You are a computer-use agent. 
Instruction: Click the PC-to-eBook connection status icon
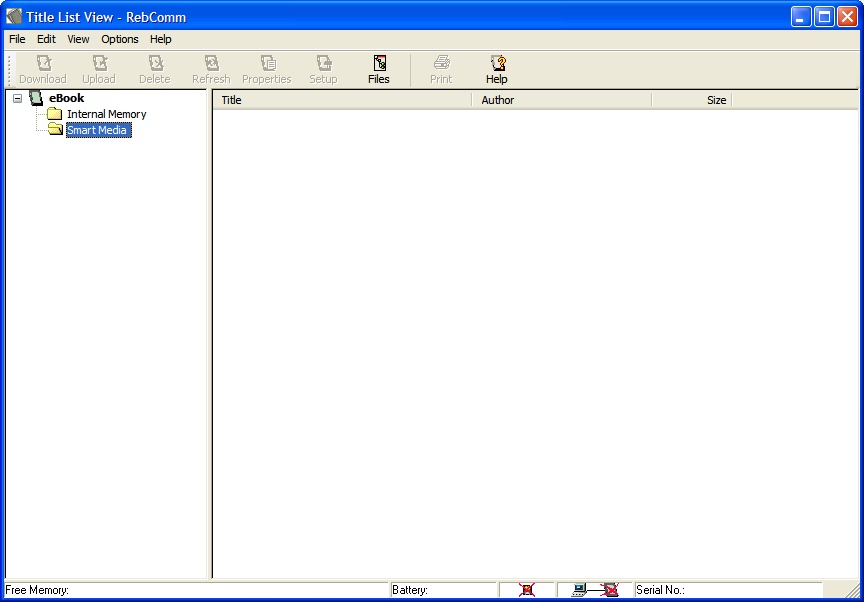click(x=595, y=590)
